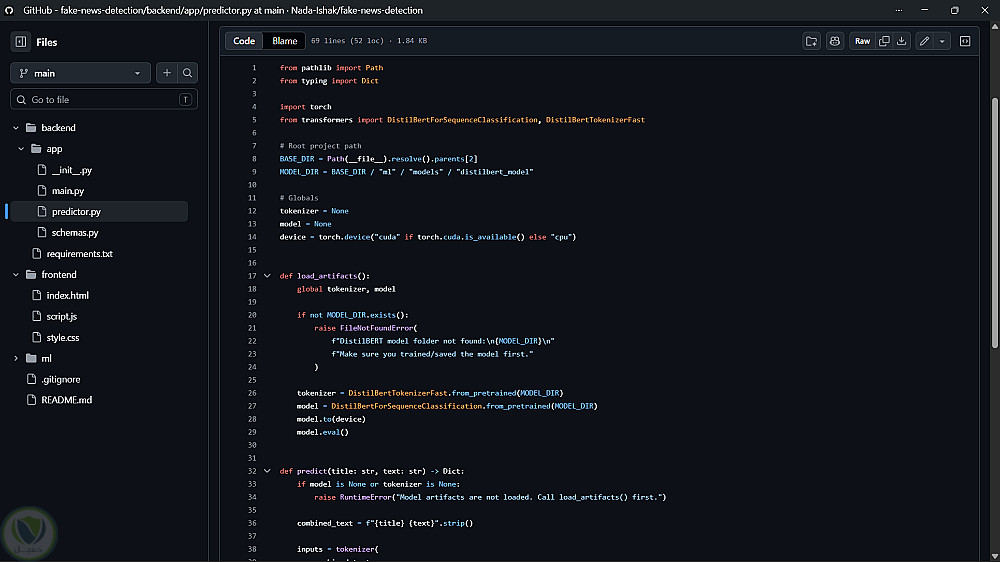The image size is (1000, 562).
Task: Open more edit options dropdown arrow
Action: tap(942, 41)
